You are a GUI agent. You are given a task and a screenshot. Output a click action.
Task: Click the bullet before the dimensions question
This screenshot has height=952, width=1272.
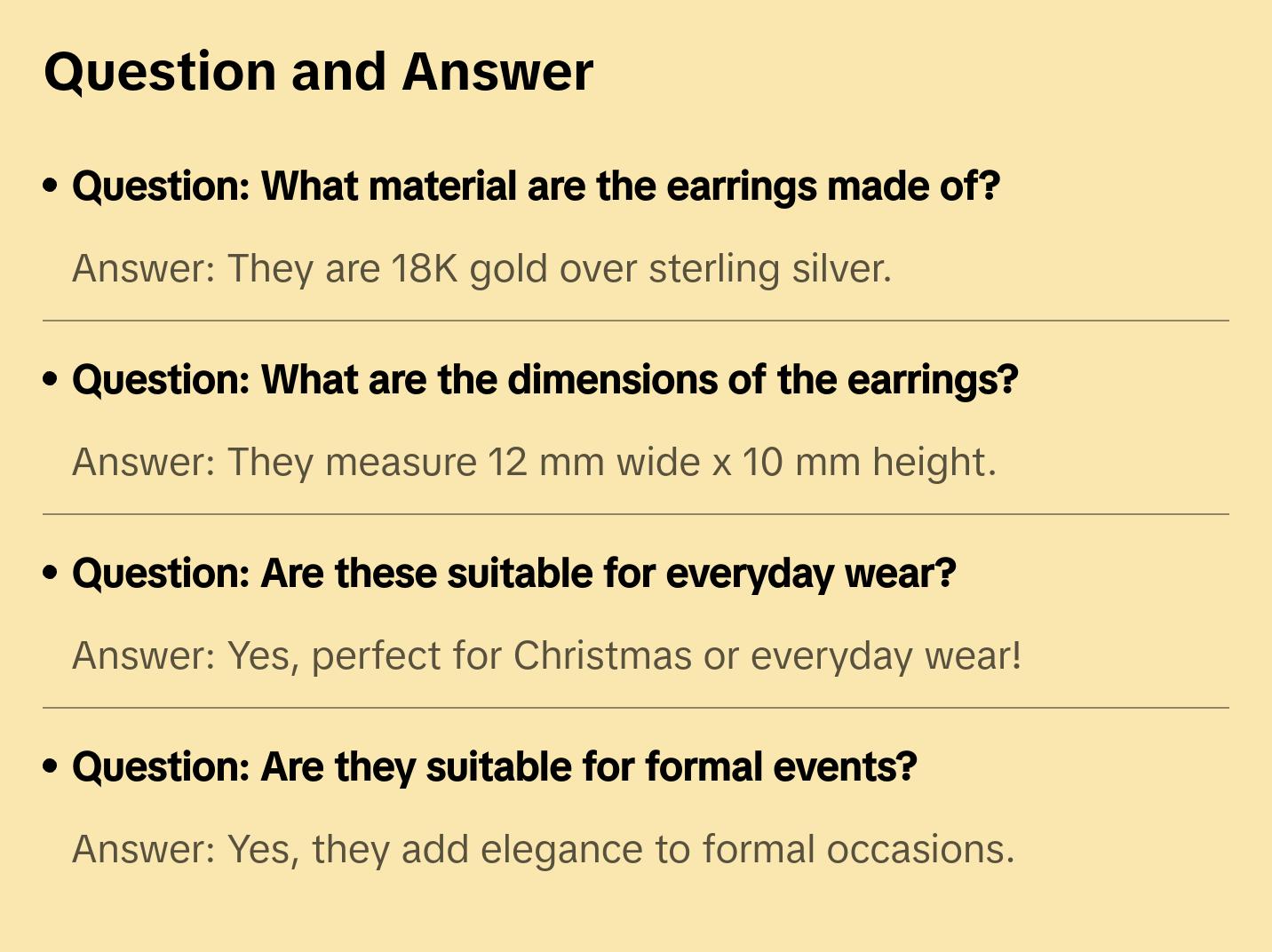click(51, 380)
